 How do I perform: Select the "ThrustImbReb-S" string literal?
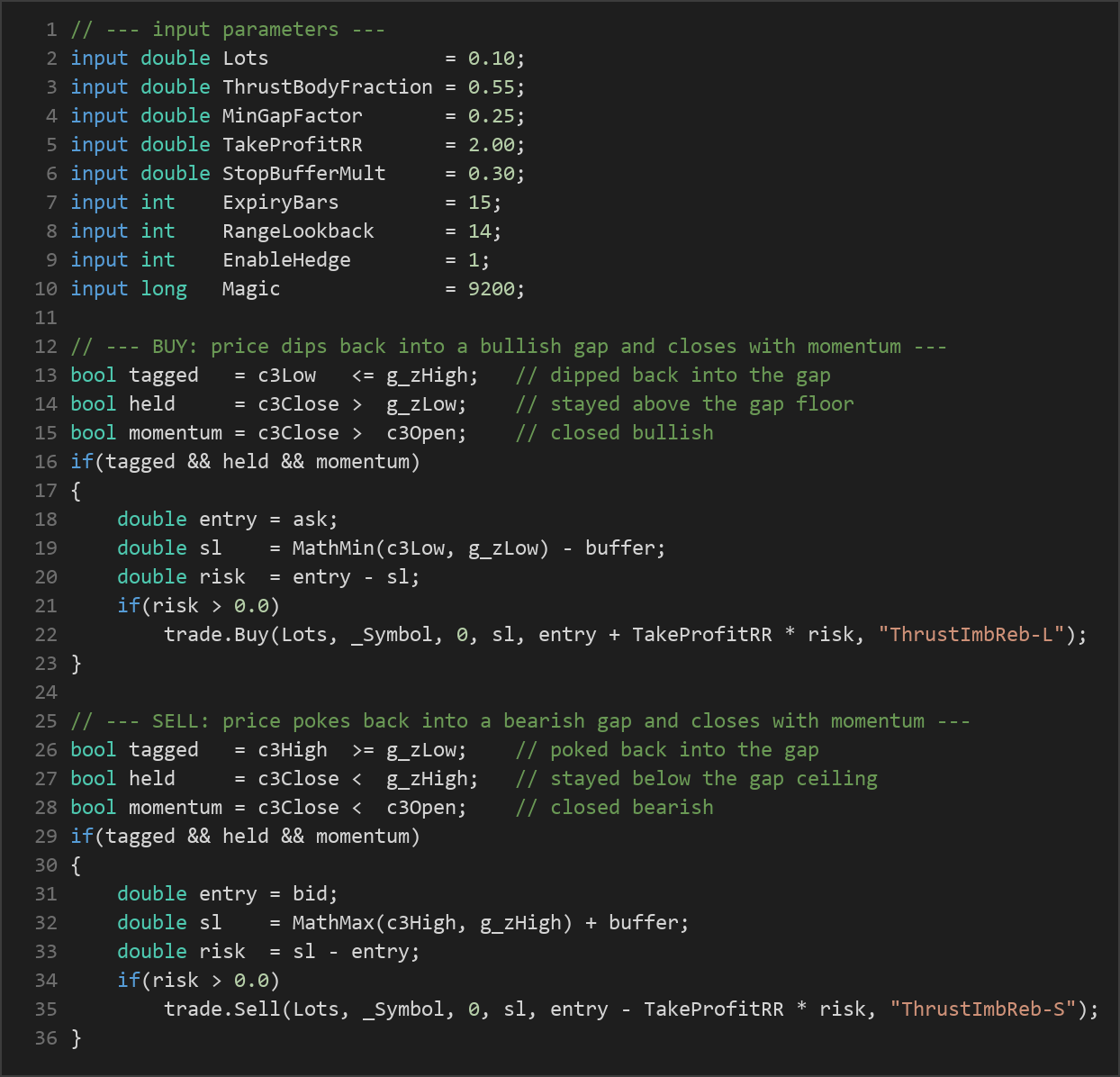point(984,1009)
